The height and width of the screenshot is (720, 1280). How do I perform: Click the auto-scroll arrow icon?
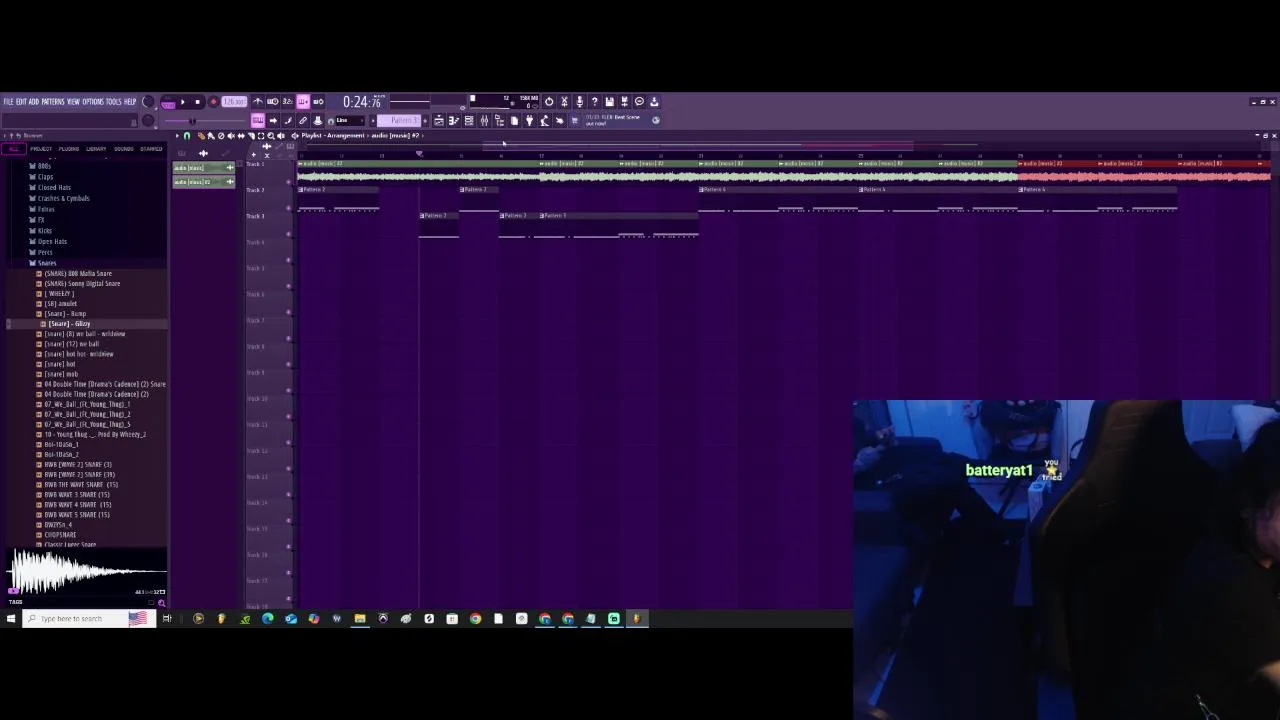point(273,120)
